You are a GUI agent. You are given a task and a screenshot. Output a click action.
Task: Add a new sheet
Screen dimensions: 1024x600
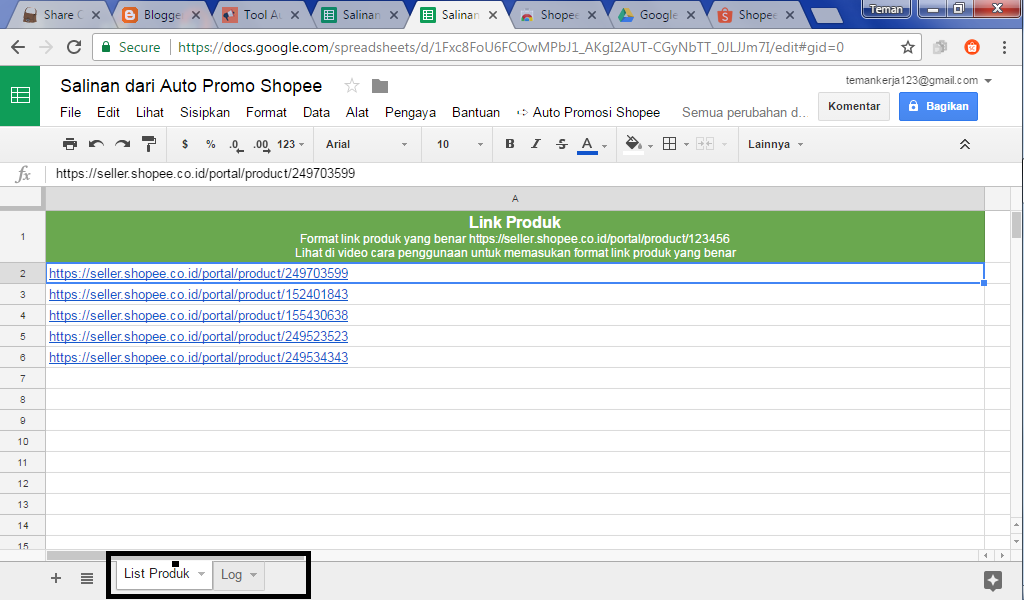(56, 578)
